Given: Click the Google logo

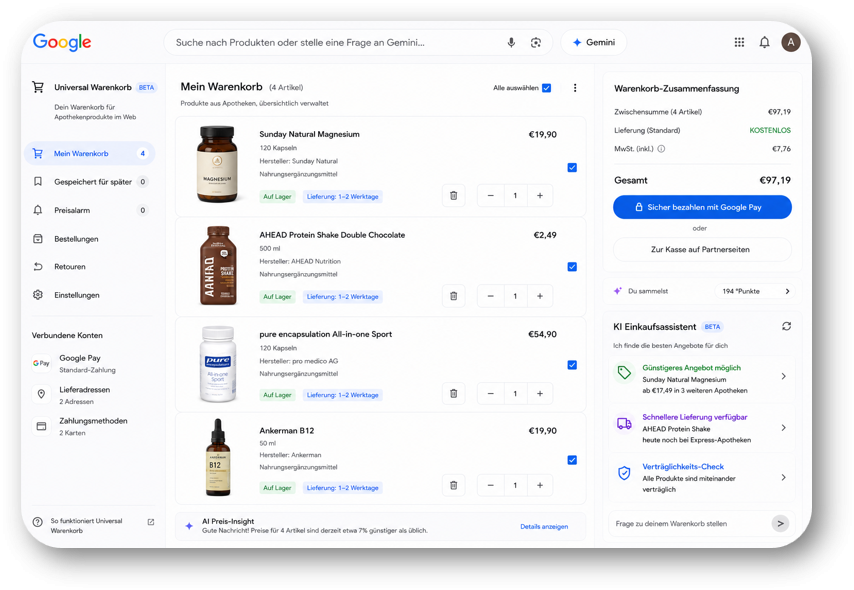Looking at the screenshot, I should (62, 42).
